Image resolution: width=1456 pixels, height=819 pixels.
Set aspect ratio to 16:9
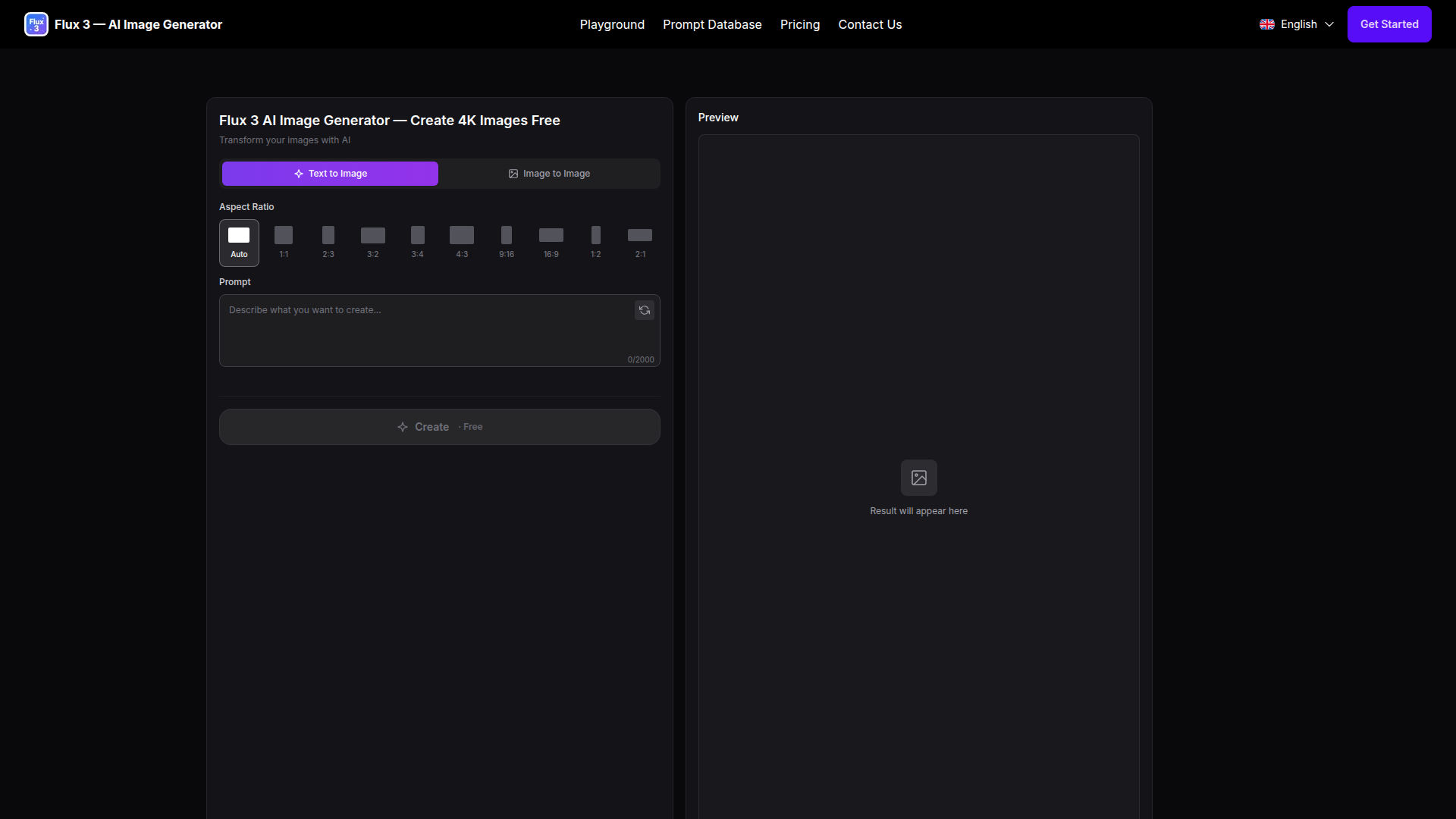(x=551, y=243)
